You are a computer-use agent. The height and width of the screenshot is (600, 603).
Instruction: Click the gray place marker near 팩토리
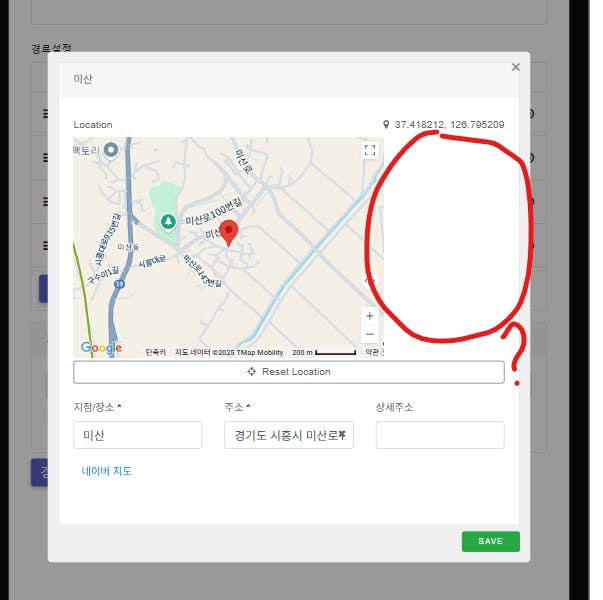click(x=111, y=150)
